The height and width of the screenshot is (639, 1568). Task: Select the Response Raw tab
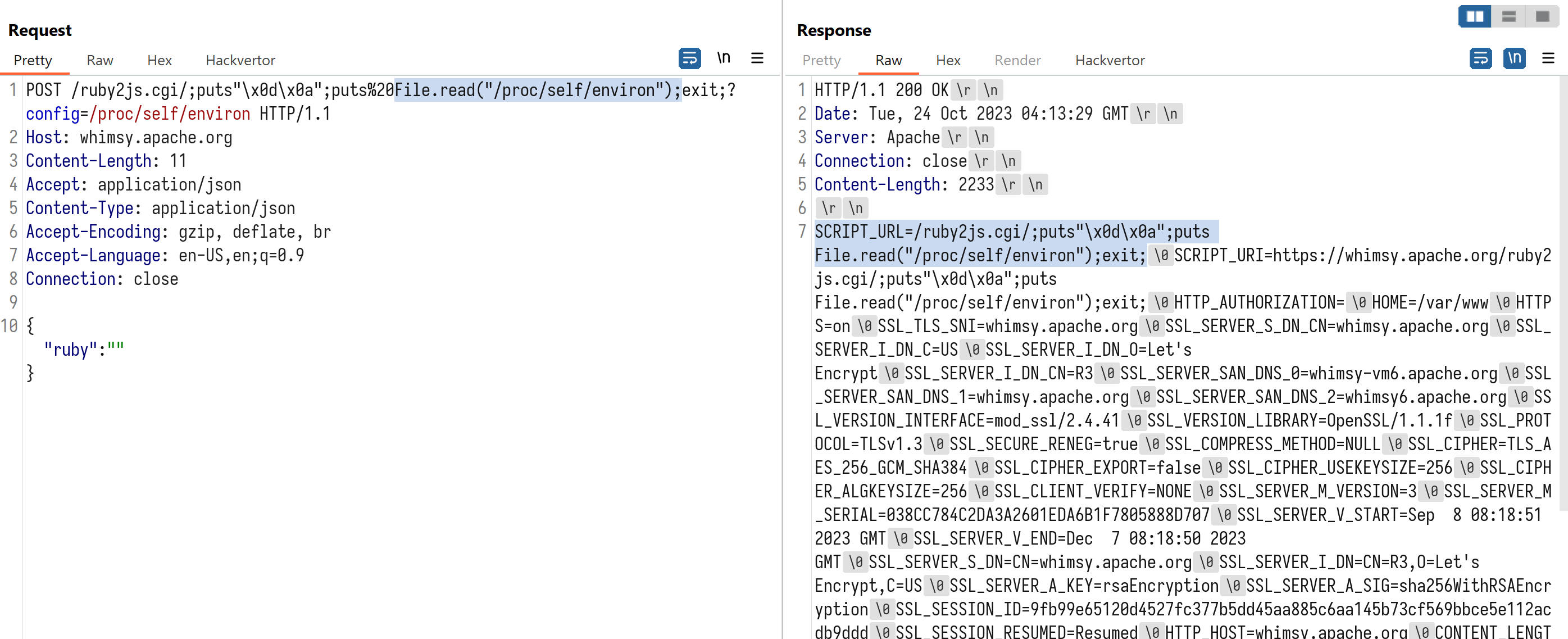[x=888, y=60]
